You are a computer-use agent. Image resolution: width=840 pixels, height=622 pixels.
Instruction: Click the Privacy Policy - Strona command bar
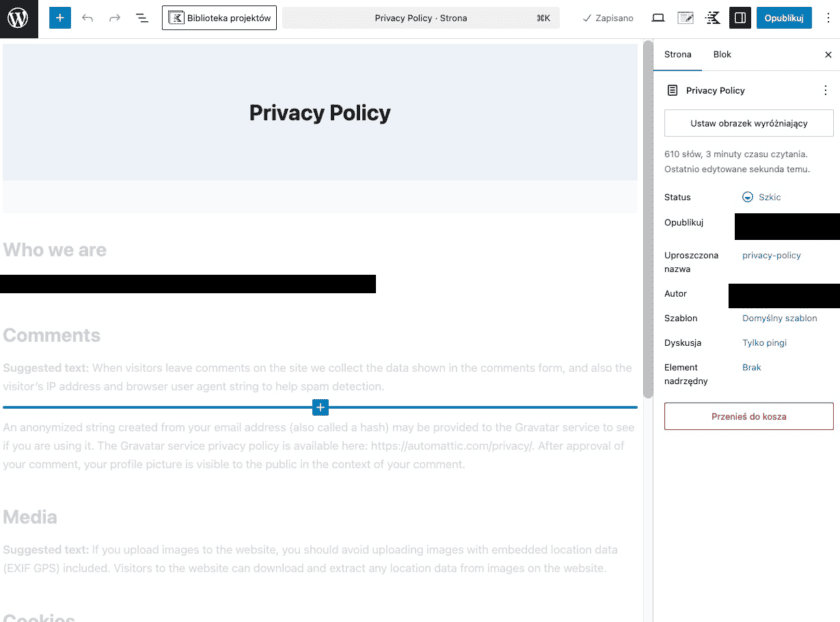tap(420, 18)
